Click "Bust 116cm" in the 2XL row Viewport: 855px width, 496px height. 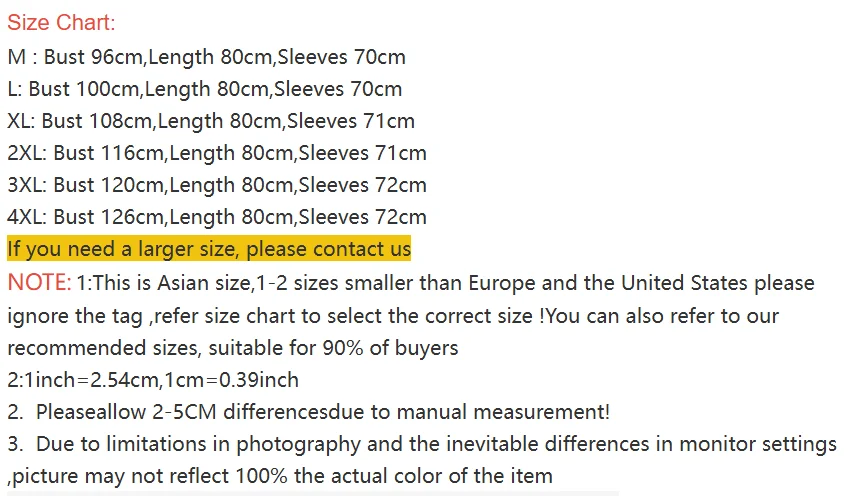(108, 153)
